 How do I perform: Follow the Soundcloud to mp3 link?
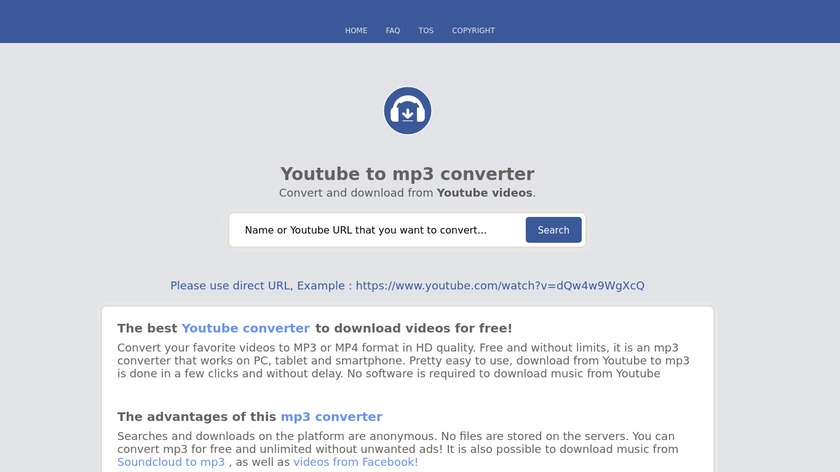tap(171, 462)
